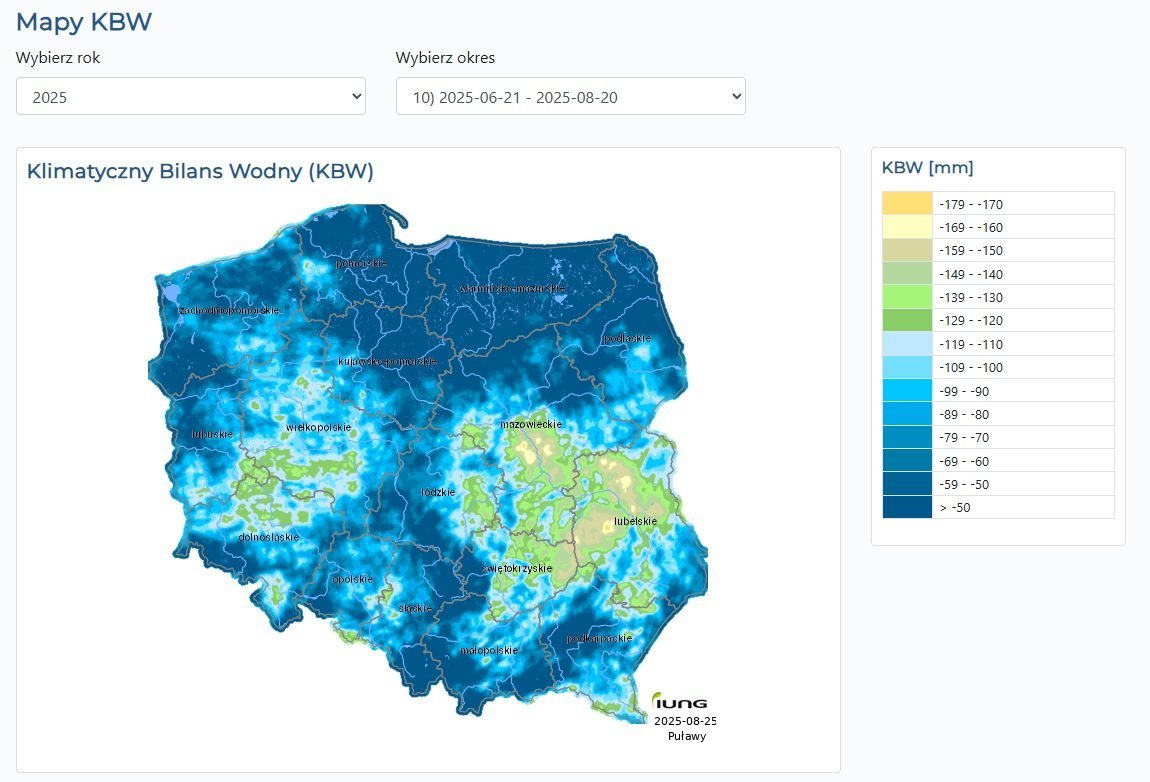The width and height of the screenshot is (1150, 782).
Task: Click wielkopolskie region on the map
Action: point(318,427)
